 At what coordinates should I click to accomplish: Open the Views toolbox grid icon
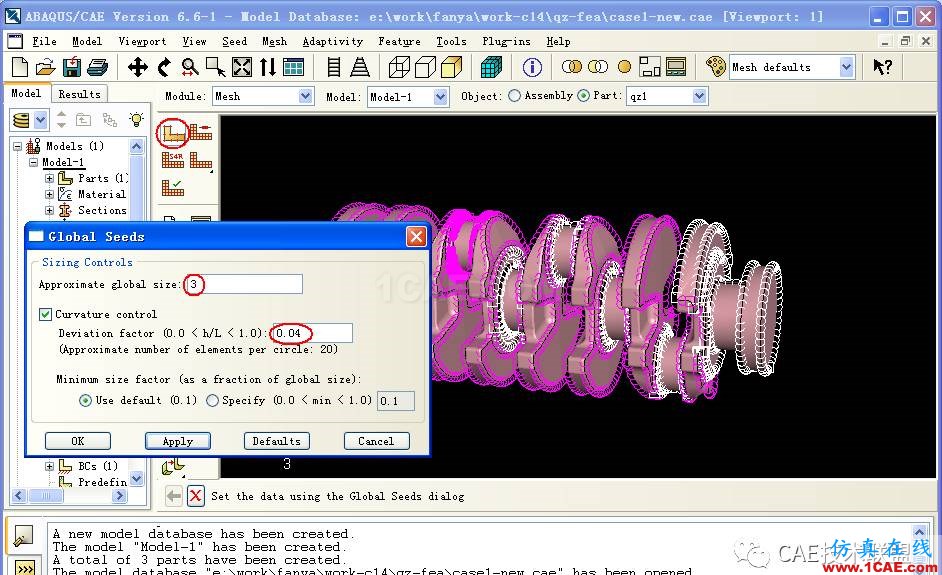click(293, 67)
